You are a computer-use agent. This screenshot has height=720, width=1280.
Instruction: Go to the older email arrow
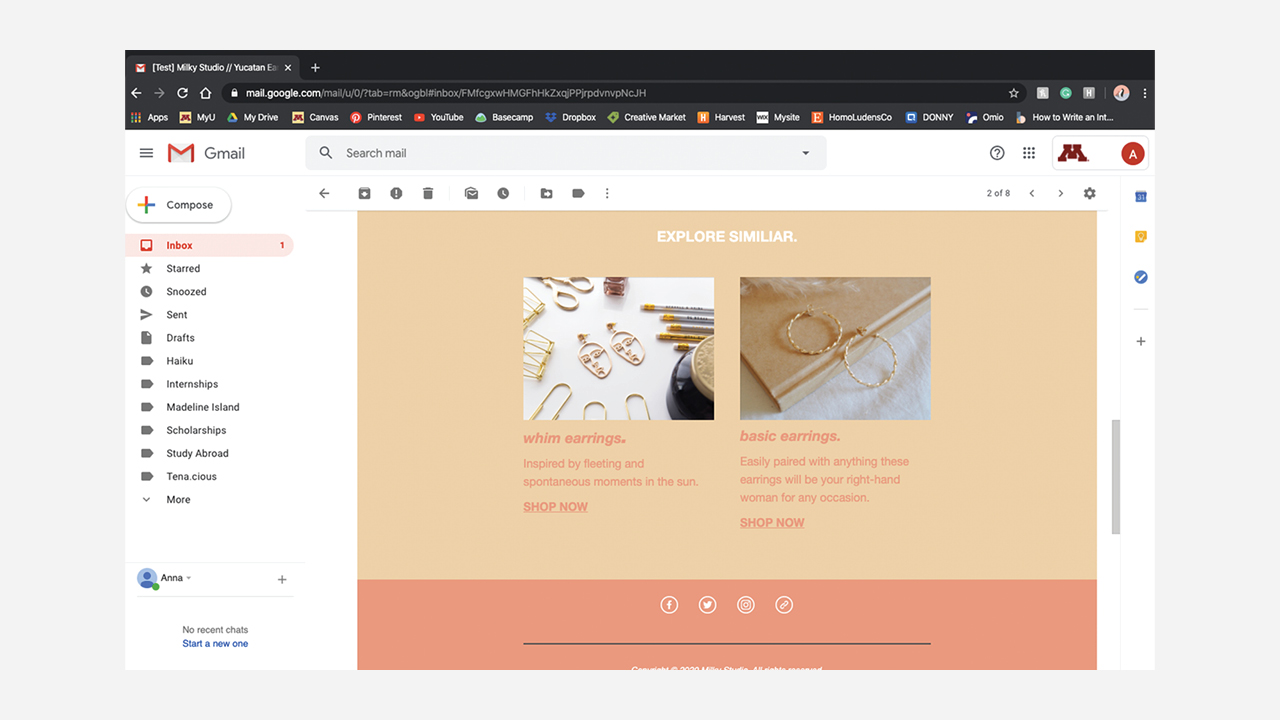point(1061,193)
